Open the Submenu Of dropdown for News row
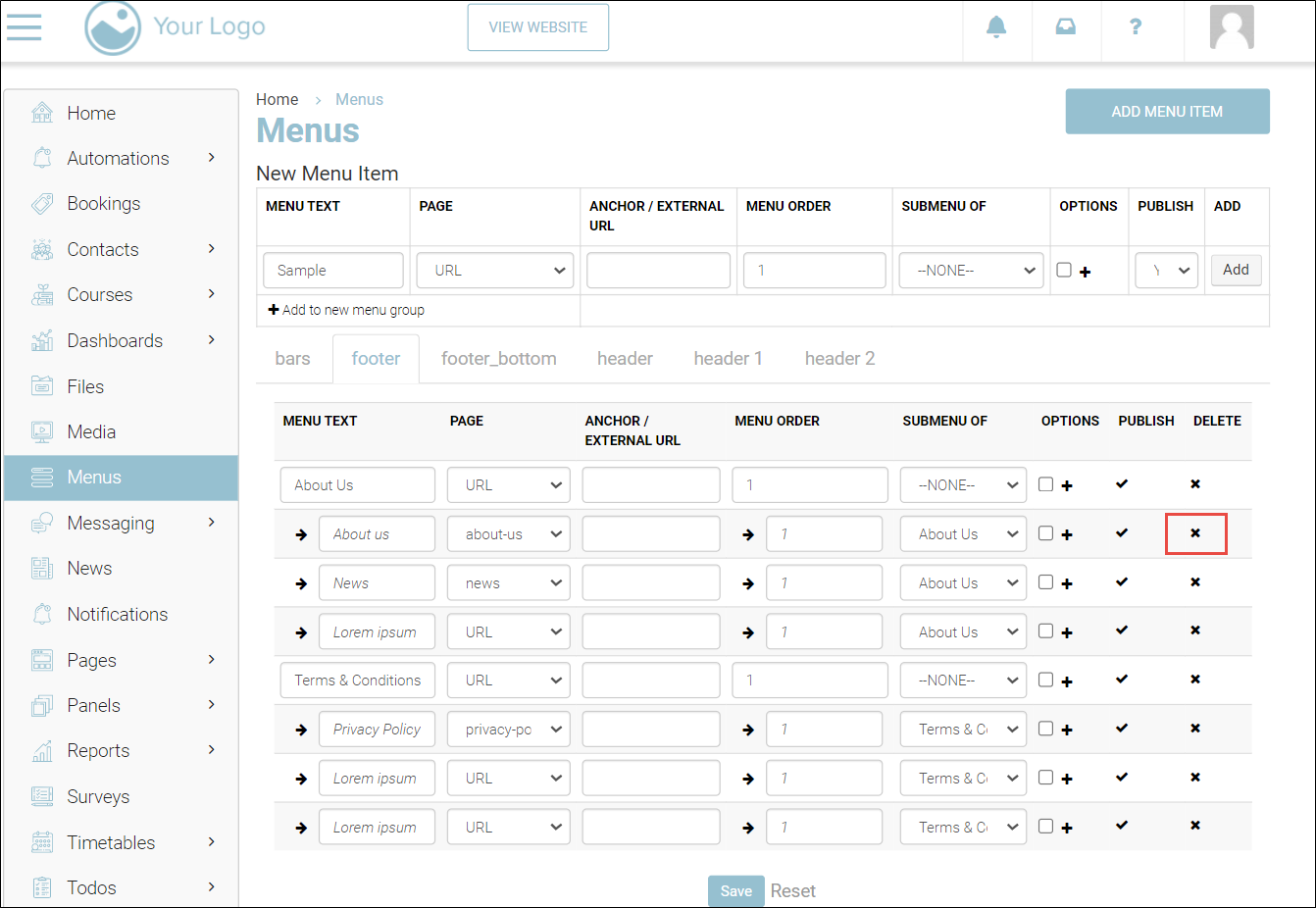Viewport: 1316px width, 908px height. click(x=963, y=583)
